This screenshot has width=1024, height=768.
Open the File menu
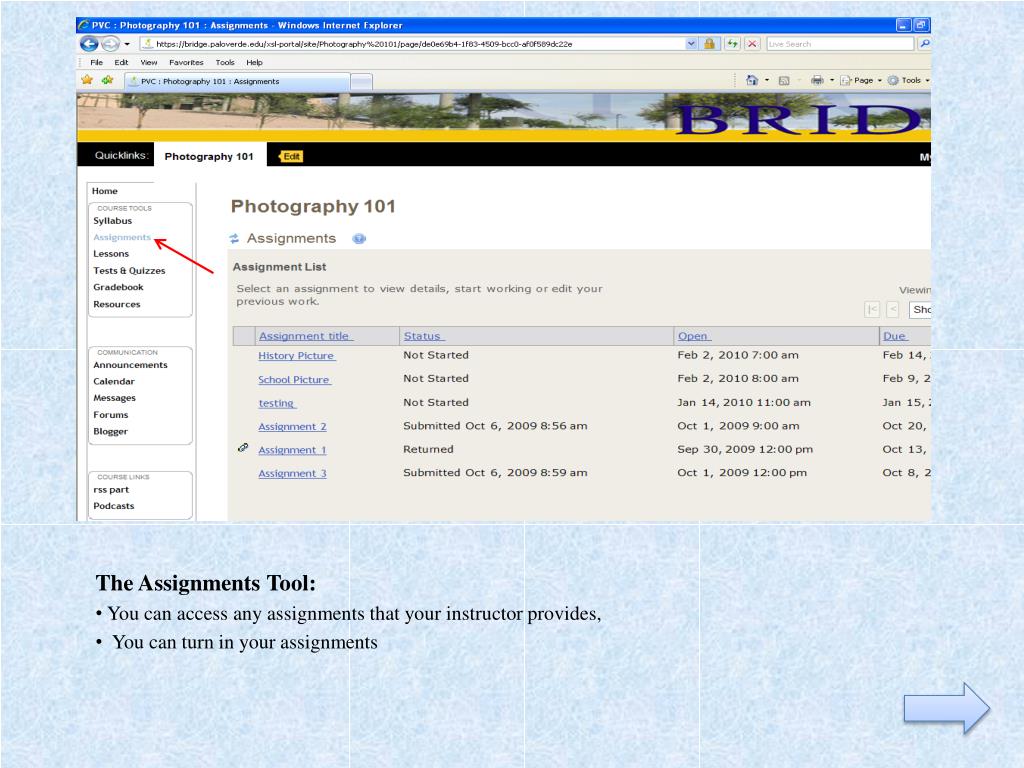[97, 63]
